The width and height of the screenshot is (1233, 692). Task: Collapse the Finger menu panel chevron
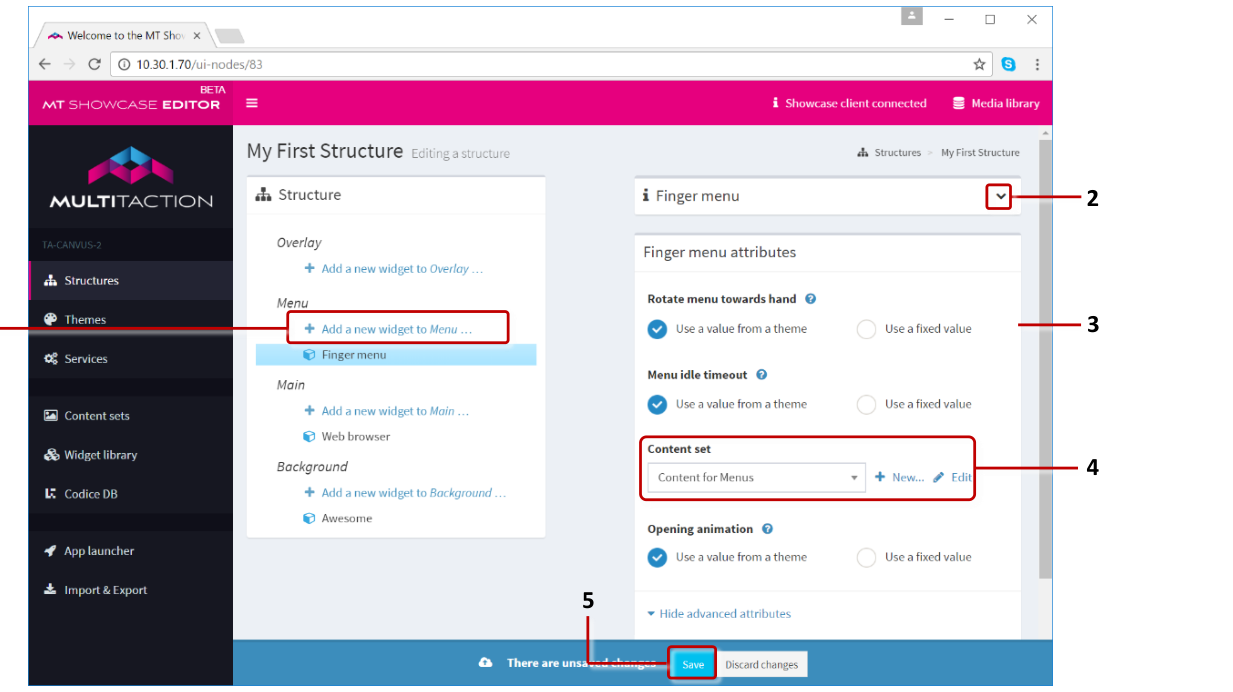click(1000, 197)
